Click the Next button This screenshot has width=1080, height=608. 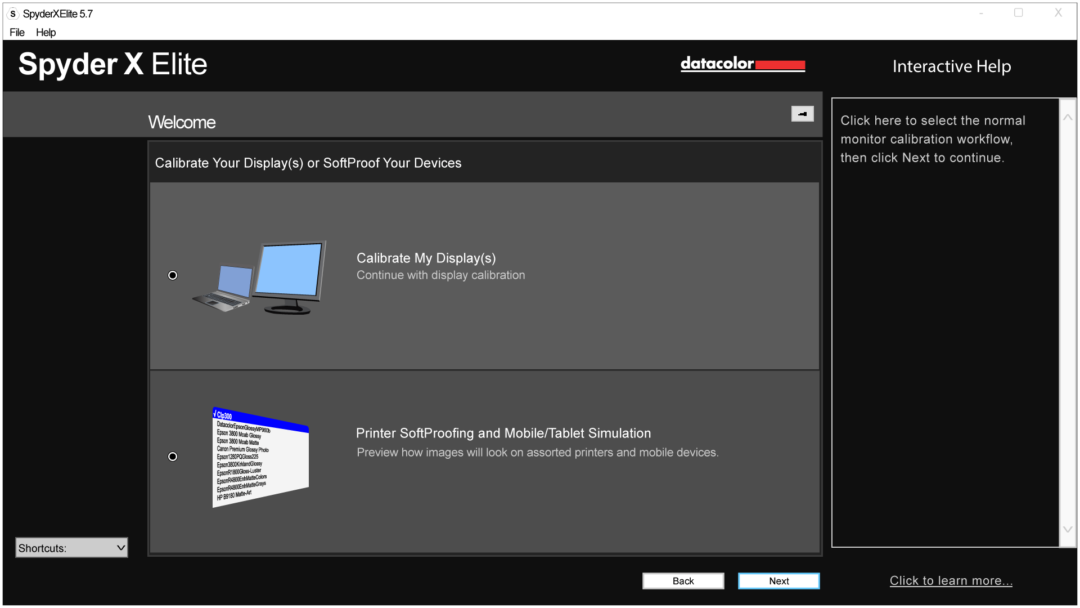click(x=779, y=581)
